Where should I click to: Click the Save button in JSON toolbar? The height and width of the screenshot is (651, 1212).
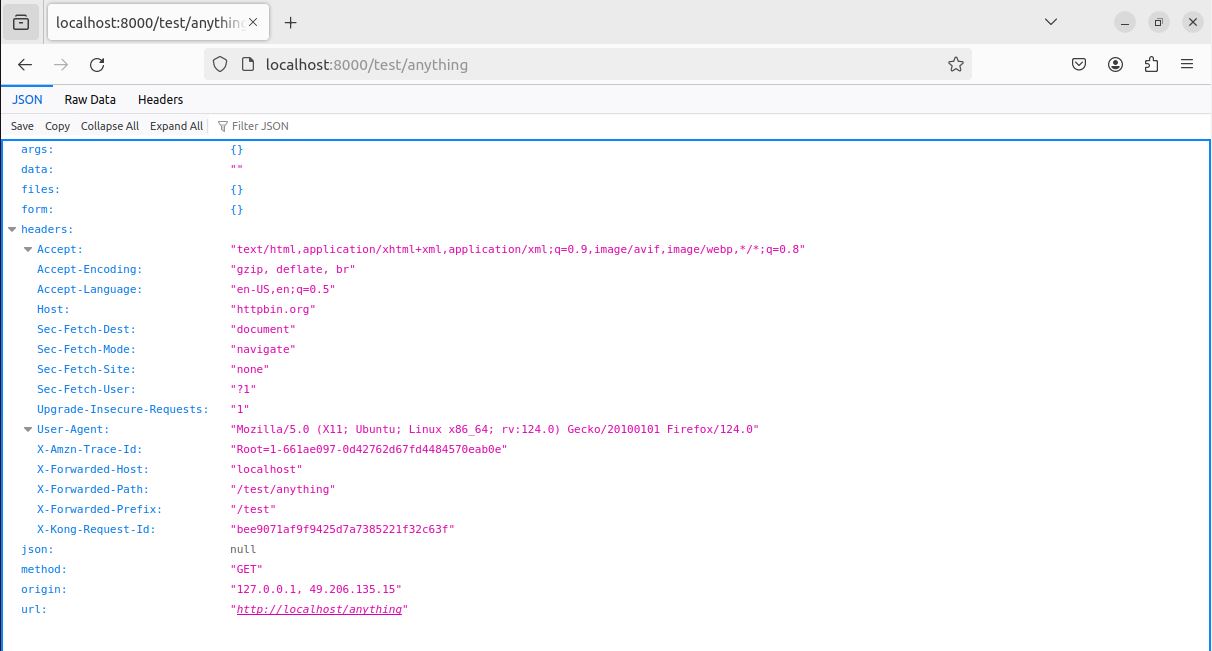click(22, 126)
